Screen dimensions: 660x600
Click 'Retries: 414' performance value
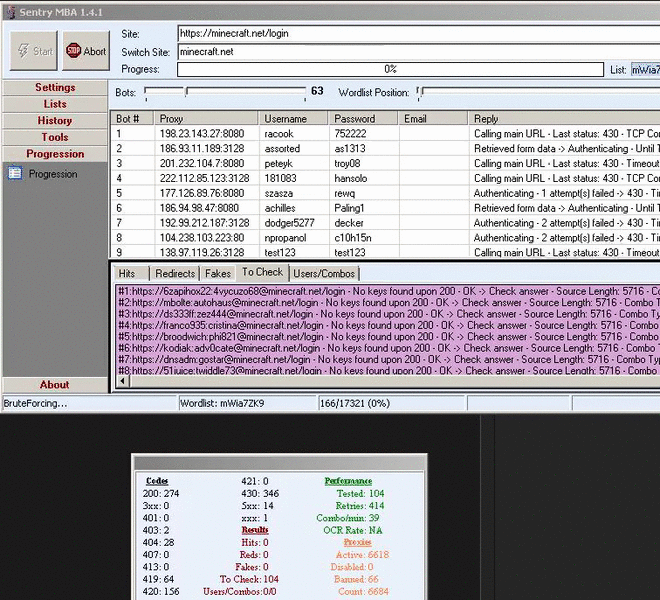pyautogui.click(x=360, y=505)
